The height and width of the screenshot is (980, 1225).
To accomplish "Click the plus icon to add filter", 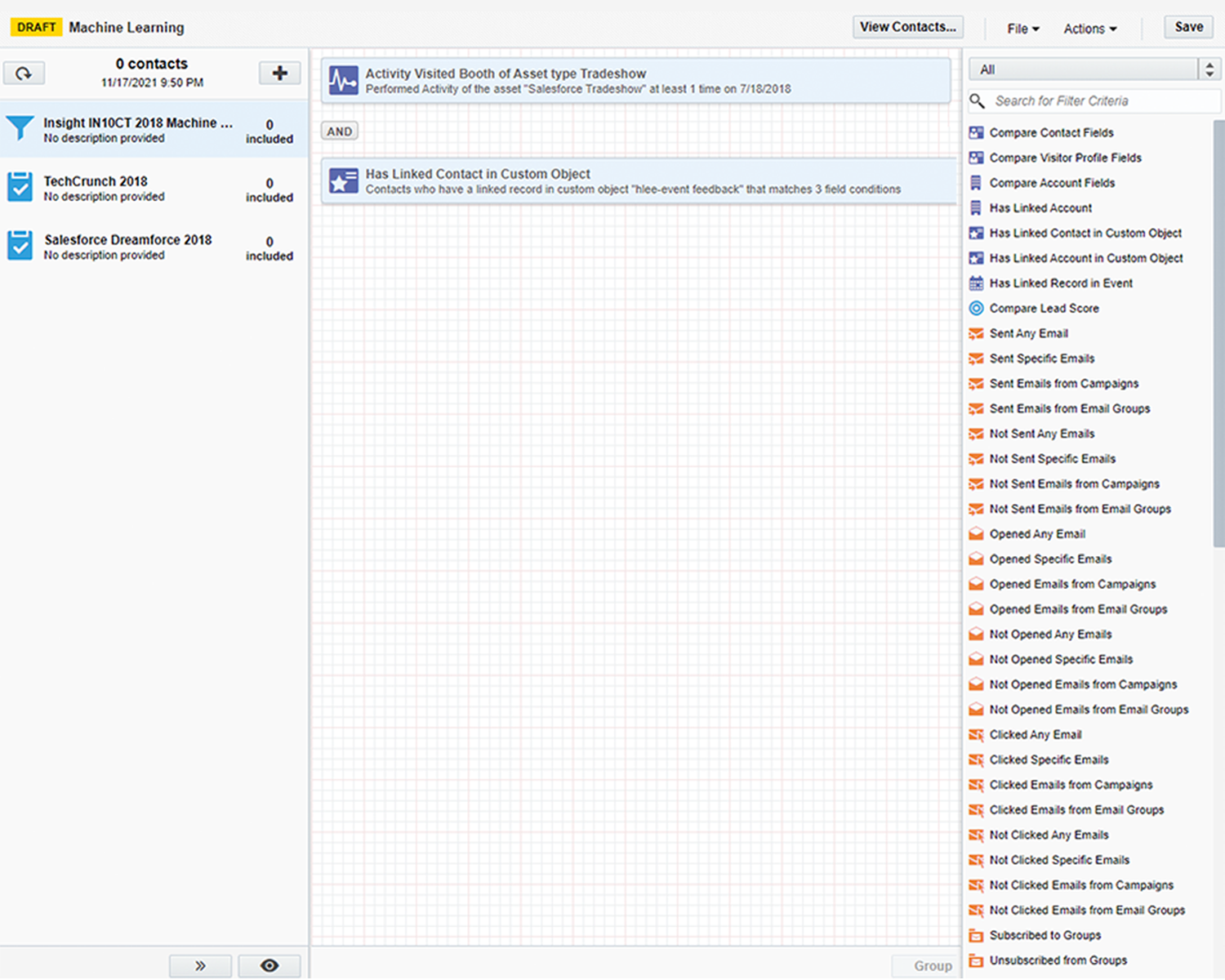I will pyautogui.click(x=279, y=73).
